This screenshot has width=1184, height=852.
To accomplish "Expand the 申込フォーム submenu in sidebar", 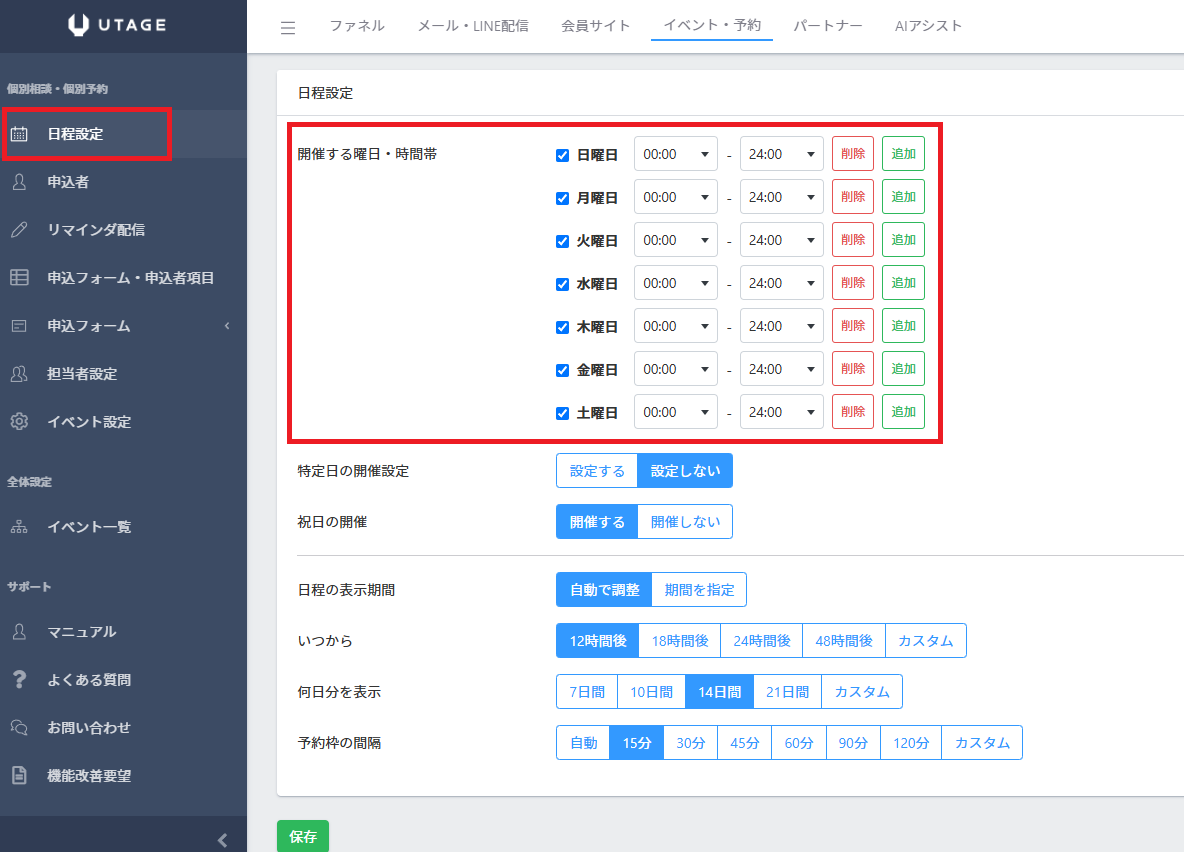I will [x=226, y=326].
